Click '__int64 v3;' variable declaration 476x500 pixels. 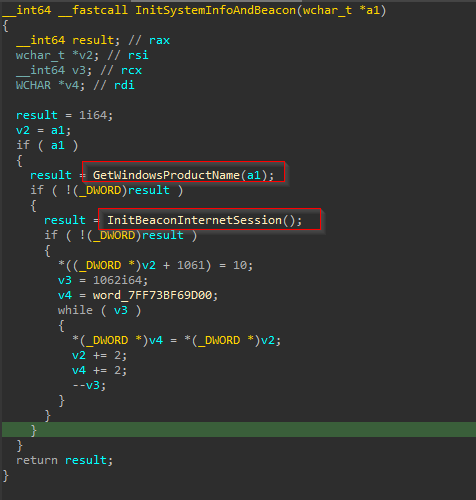click(54, 70)
